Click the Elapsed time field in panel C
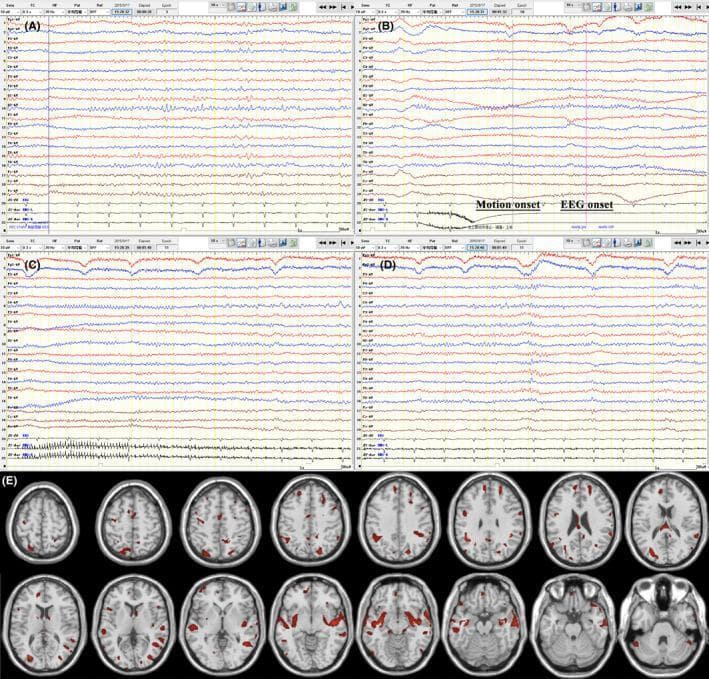 pos(145,248)
